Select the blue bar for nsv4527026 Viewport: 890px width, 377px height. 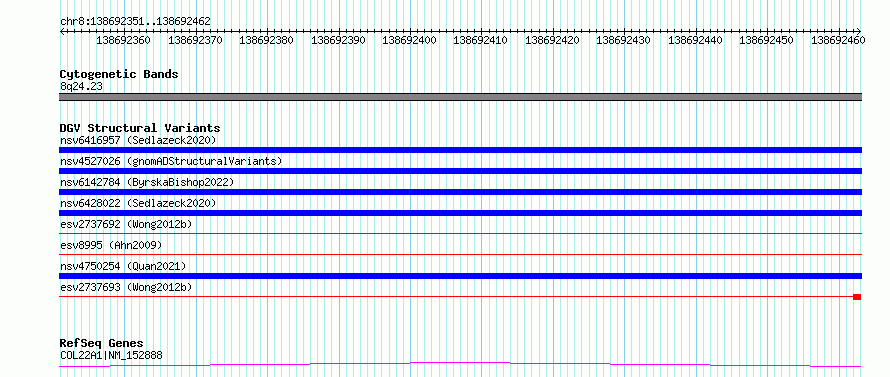click(460, 171)
